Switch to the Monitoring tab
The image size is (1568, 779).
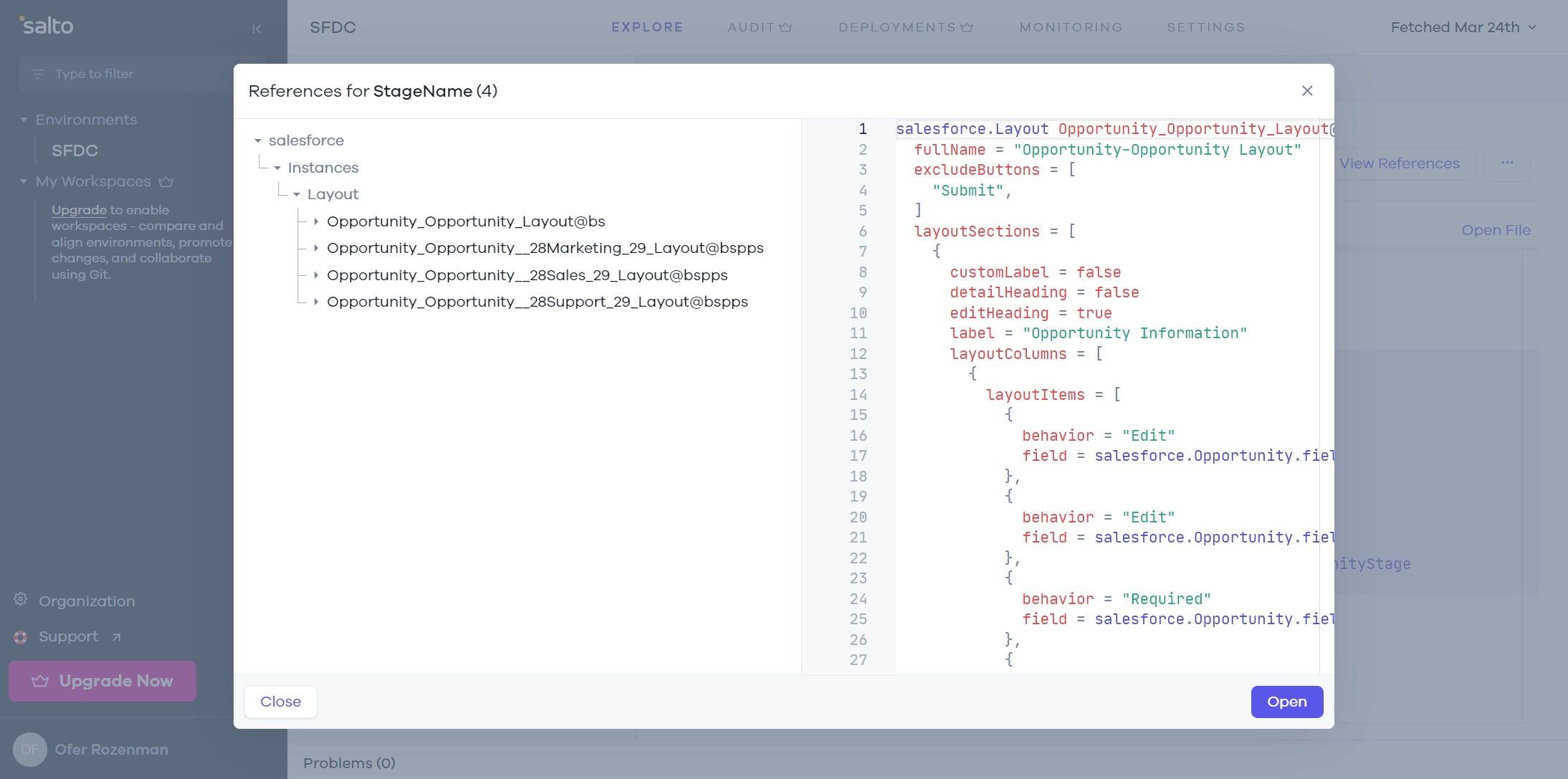click(1071, 27)
